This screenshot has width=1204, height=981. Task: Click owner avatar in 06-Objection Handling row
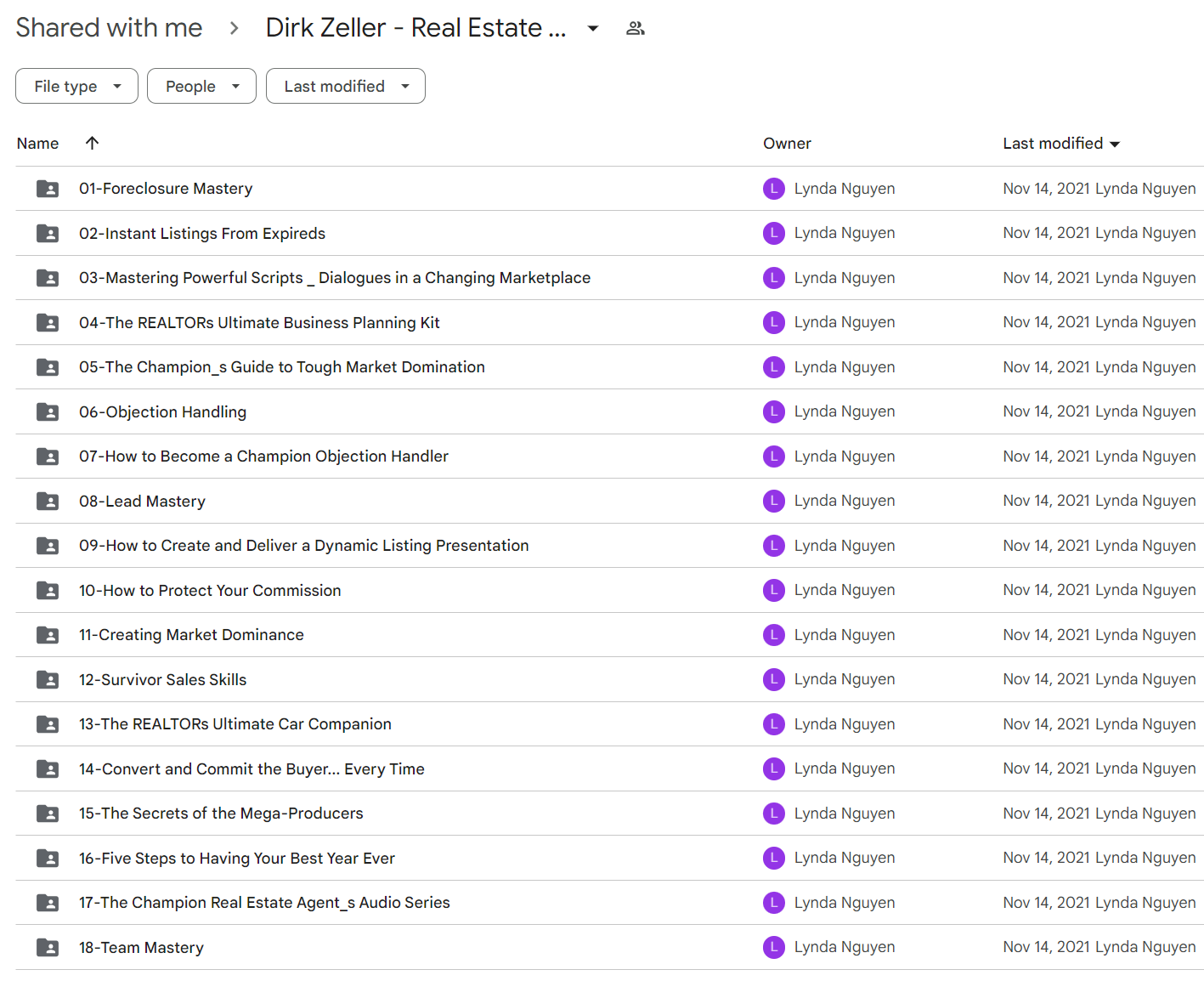(774, 411)
